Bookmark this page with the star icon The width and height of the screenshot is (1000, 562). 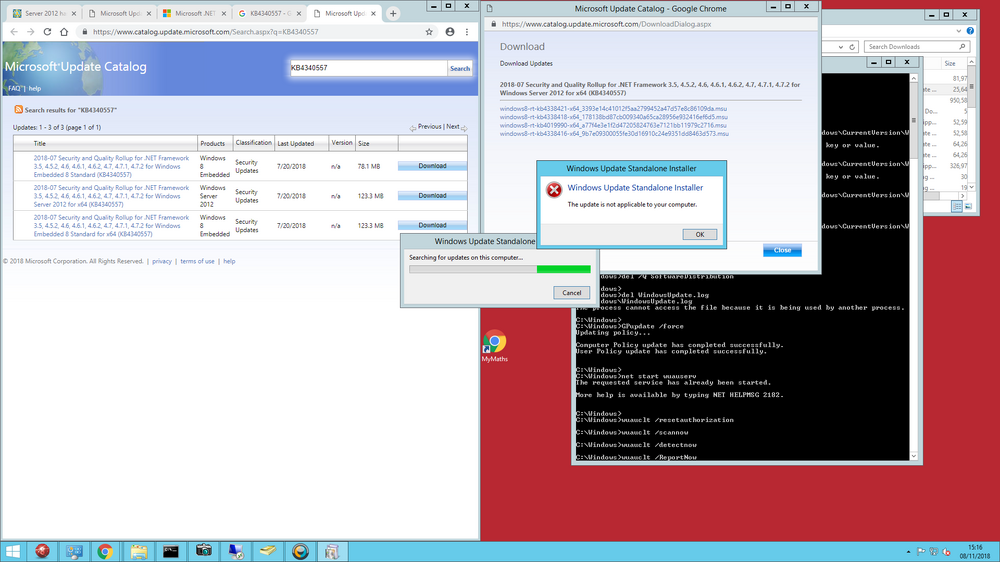coord(429,31)
